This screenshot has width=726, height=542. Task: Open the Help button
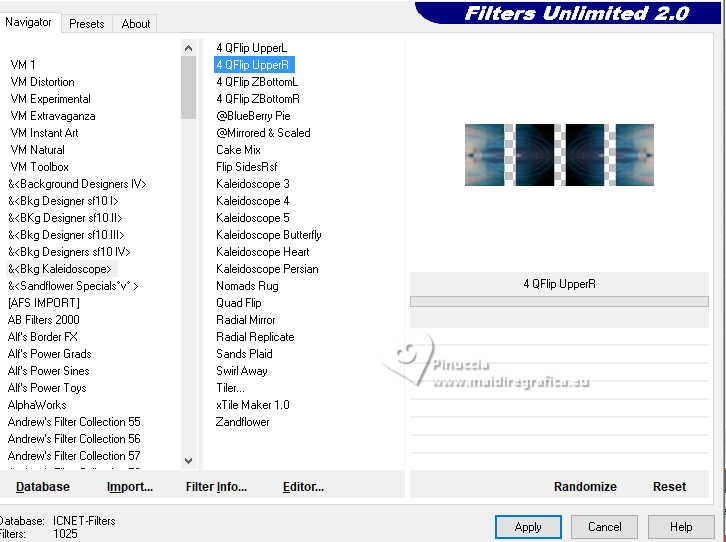681,527
